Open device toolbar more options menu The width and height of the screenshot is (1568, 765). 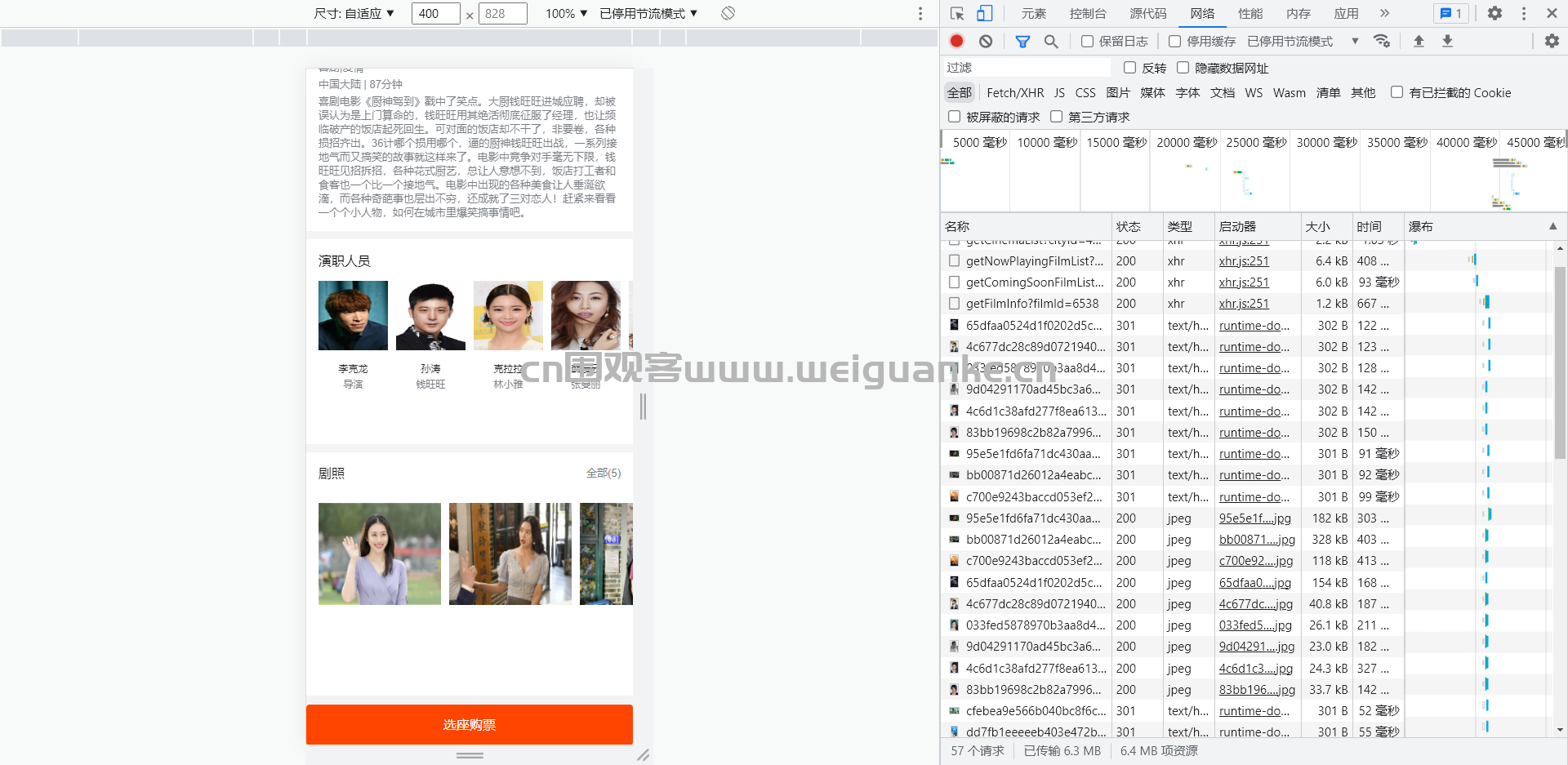[920, 13]
